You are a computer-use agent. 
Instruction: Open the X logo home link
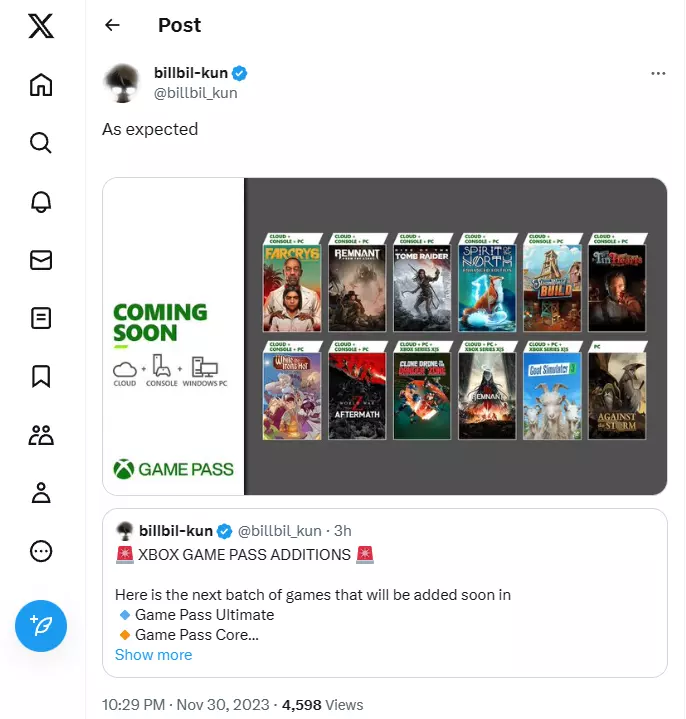tap(41, 26)
